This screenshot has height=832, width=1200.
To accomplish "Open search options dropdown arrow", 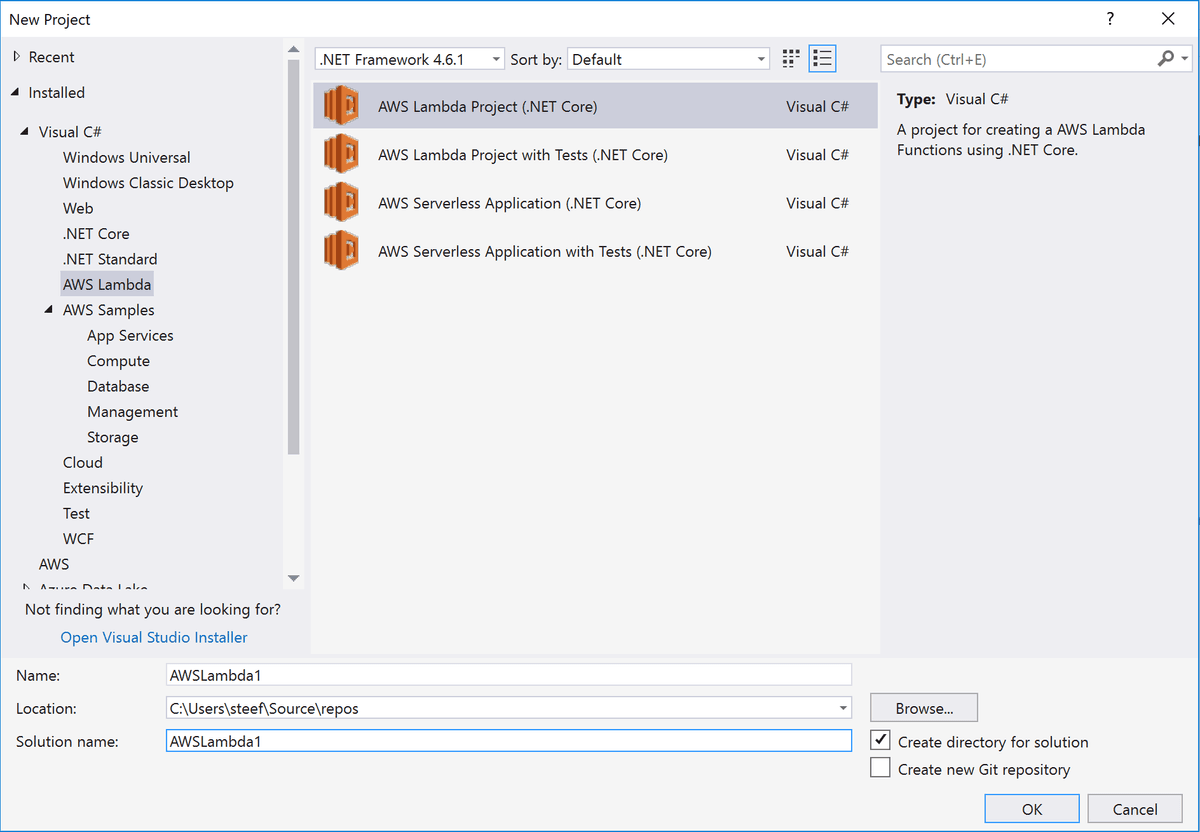I will [x=1184, y=59].
